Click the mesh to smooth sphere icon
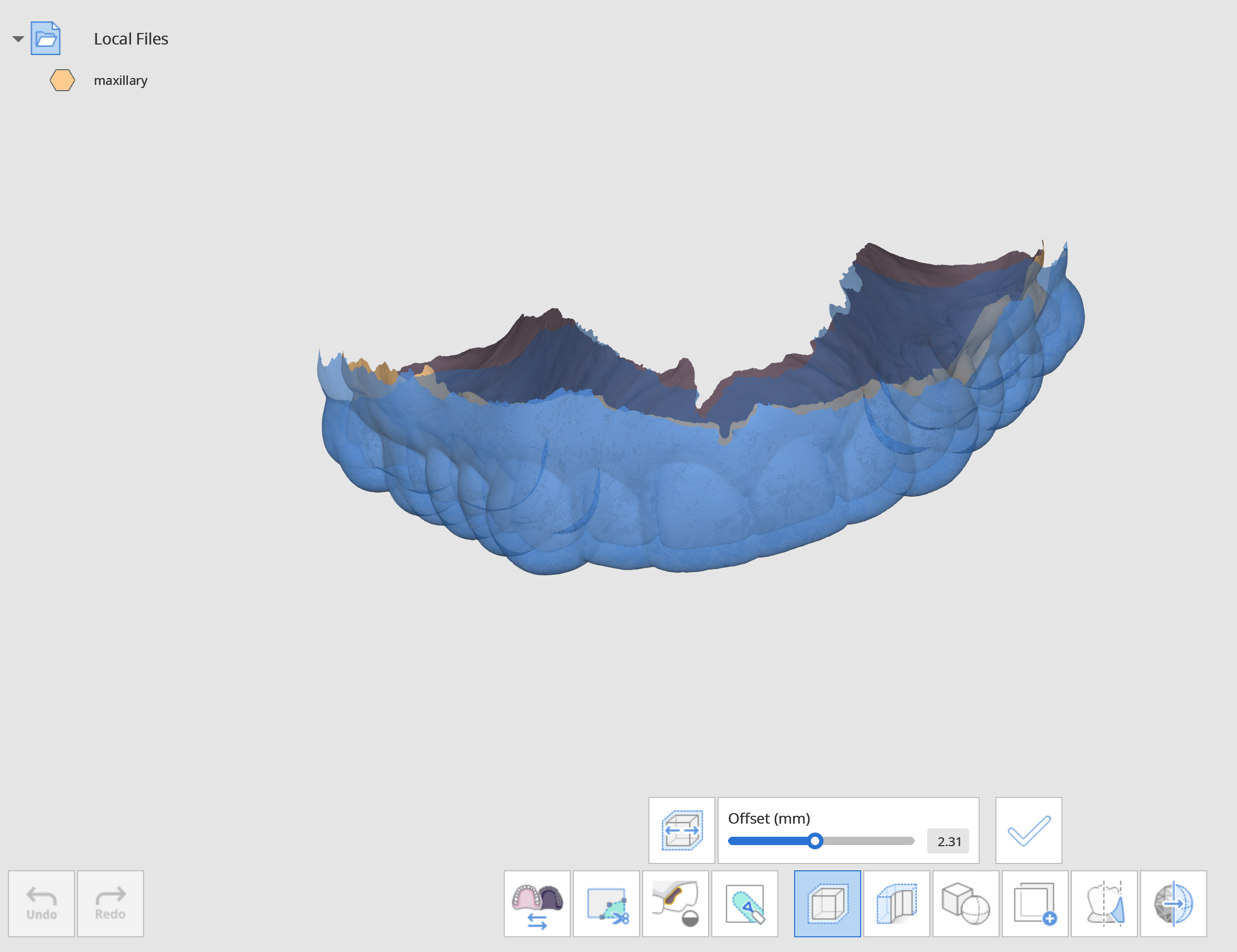The height and width of the screenshot is (952, 1237). point(1173,904)
